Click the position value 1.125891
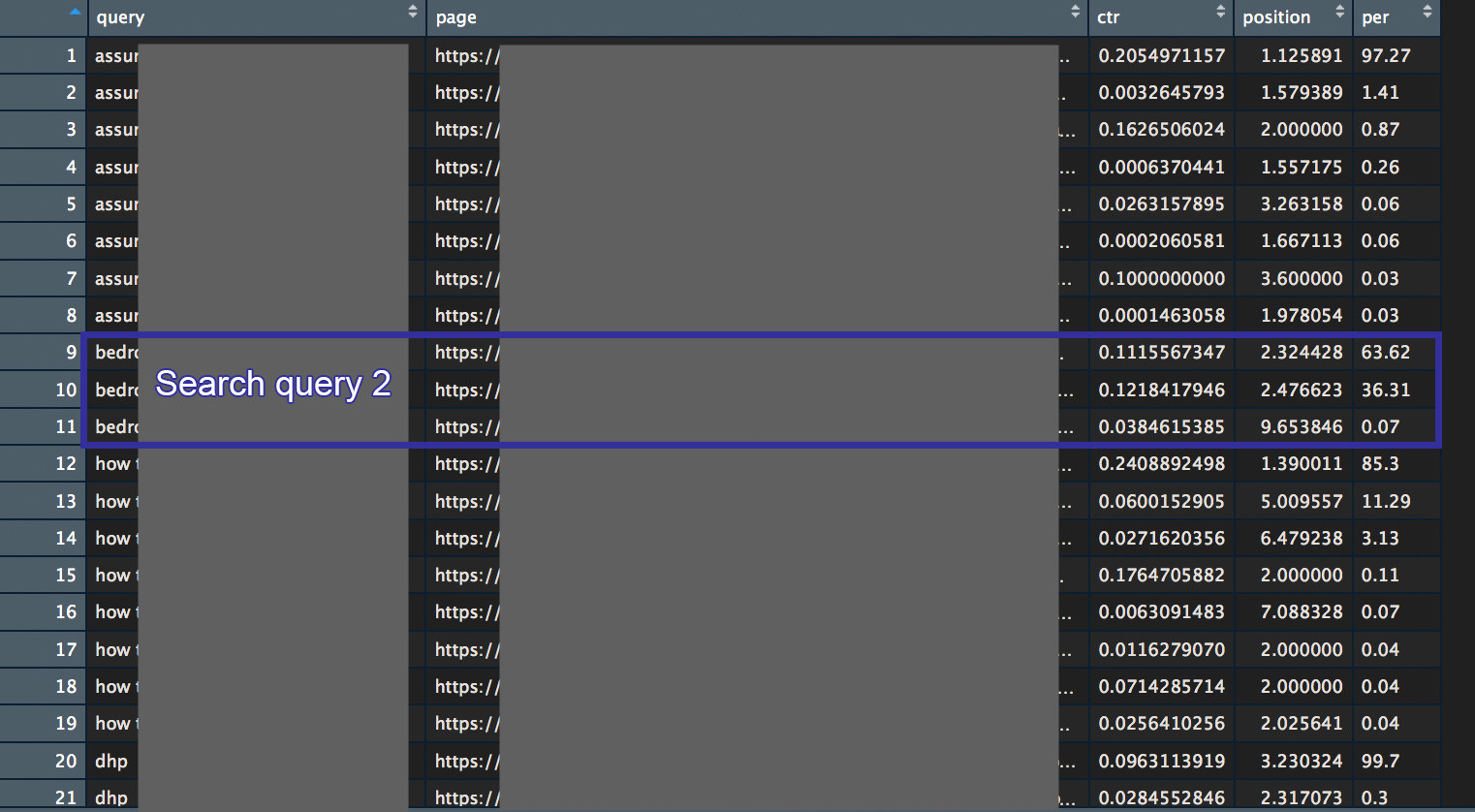 click(x=1301, y=56)
